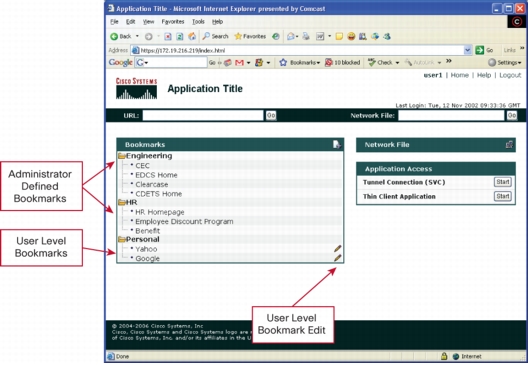Click the smiley face toolbar icon
529x365 pixels.
click(351, 36)
